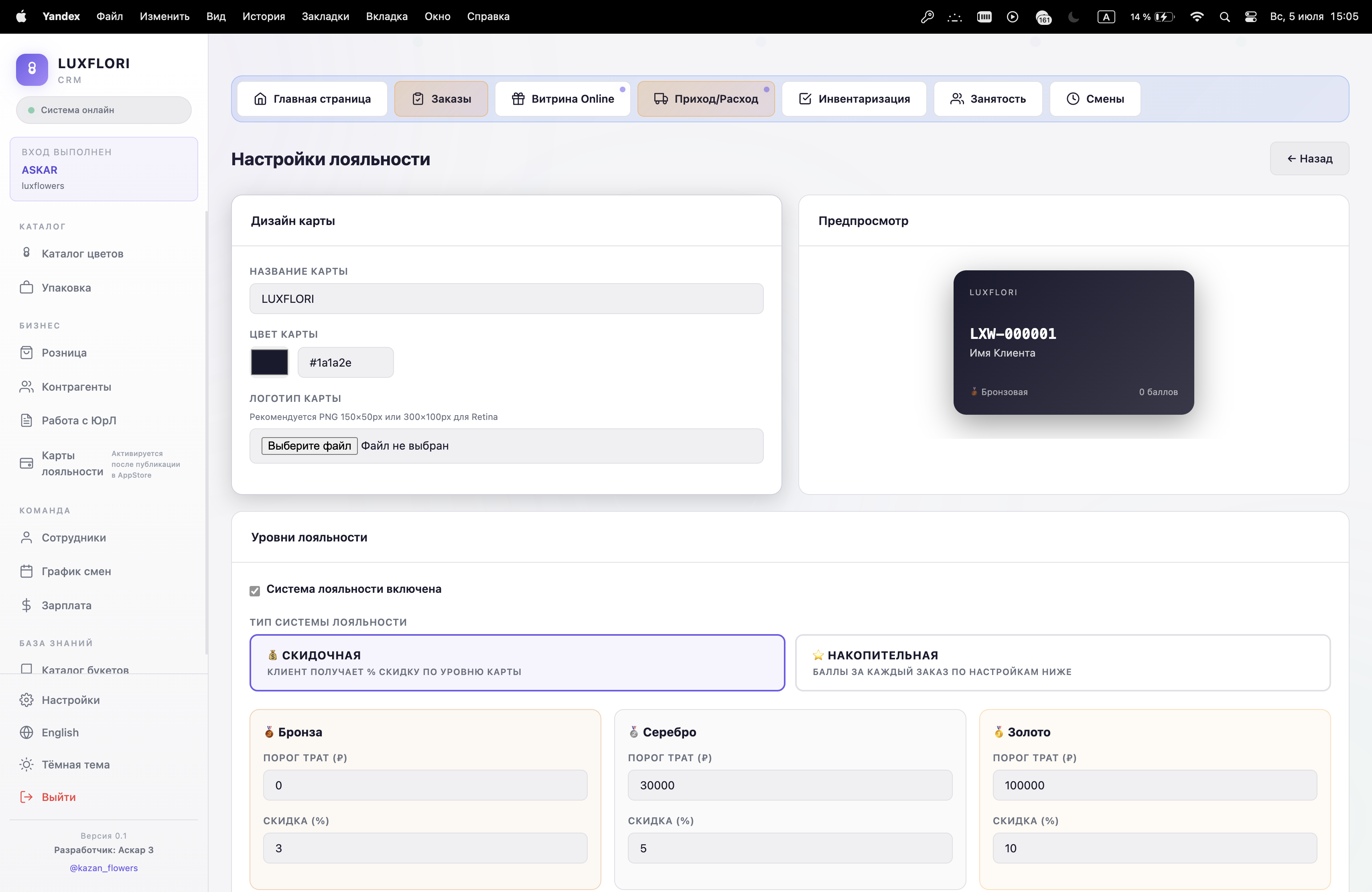Edit Золото скидка field
This screenshot has height=892, width=1372.
1155,847
